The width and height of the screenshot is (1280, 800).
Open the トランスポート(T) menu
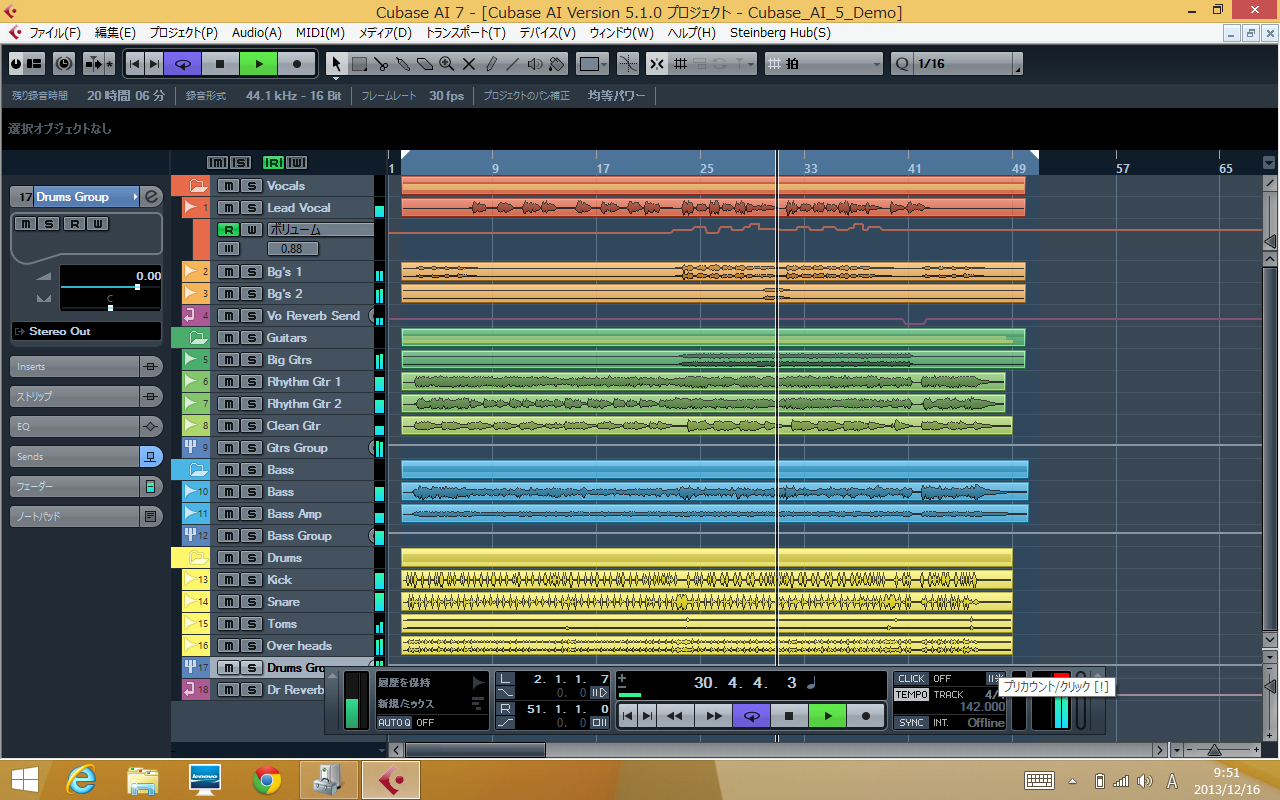pyautogui.click(x=466, y=32)
